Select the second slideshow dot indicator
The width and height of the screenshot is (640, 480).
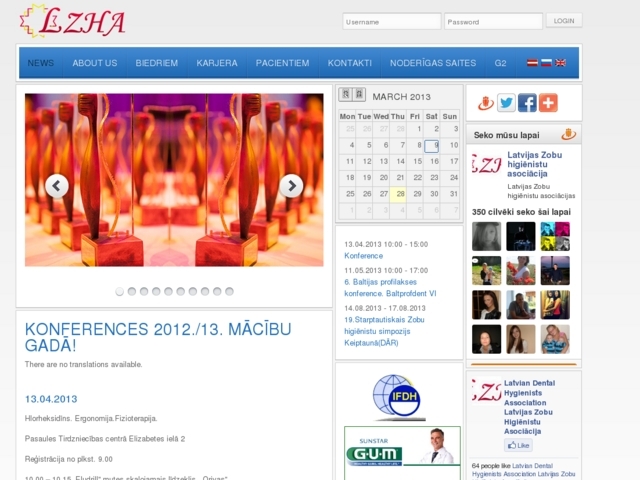coord(132,291)
